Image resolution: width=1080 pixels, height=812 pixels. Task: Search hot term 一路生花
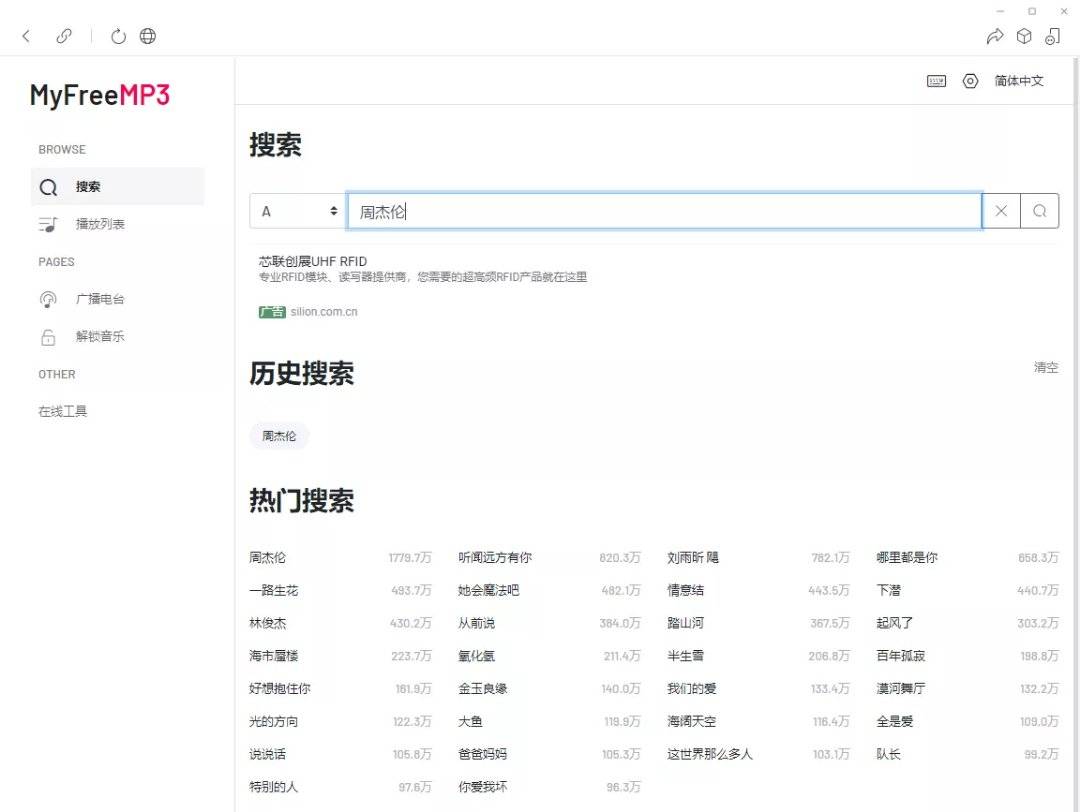pos(273,590)
